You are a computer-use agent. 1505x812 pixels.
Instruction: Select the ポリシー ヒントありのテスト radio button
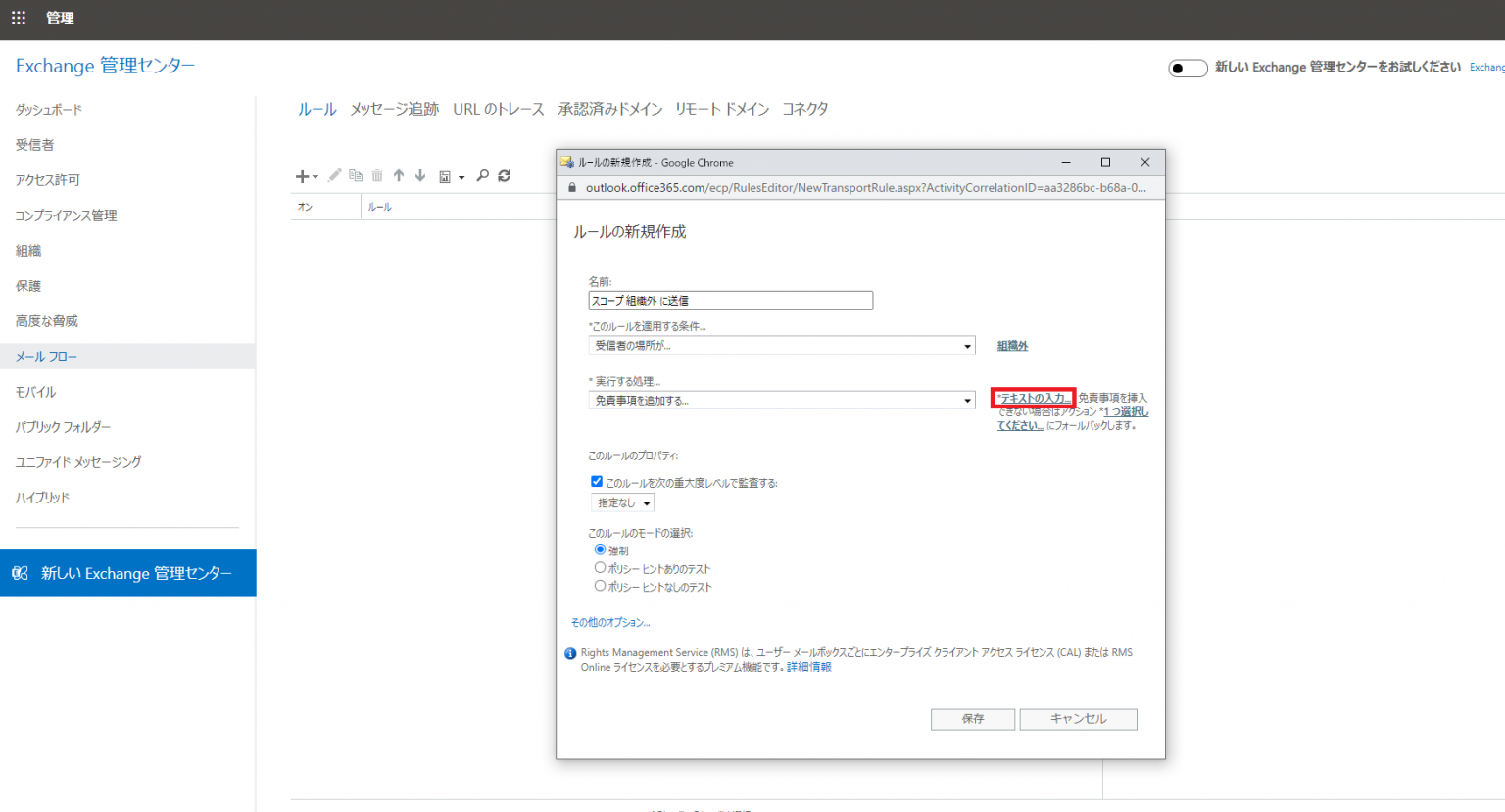point(600,567)
